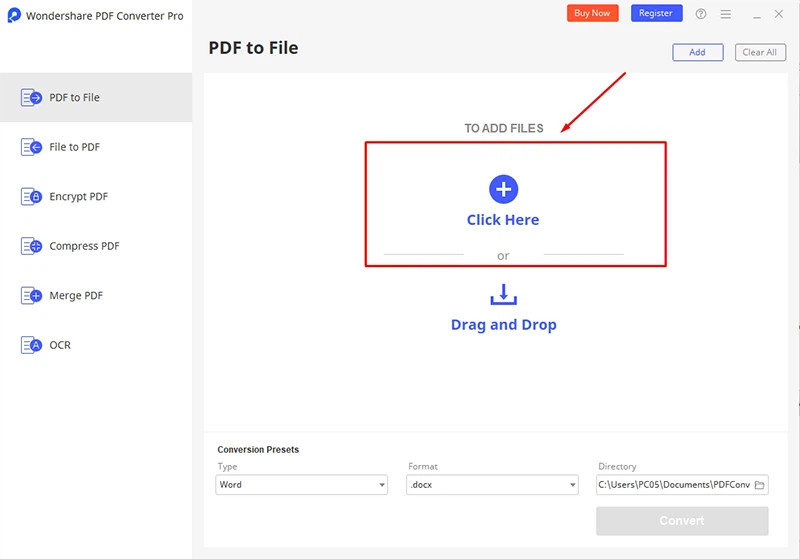Click the Clear All button
The image size is (800, 559).
tap(760, 52)
